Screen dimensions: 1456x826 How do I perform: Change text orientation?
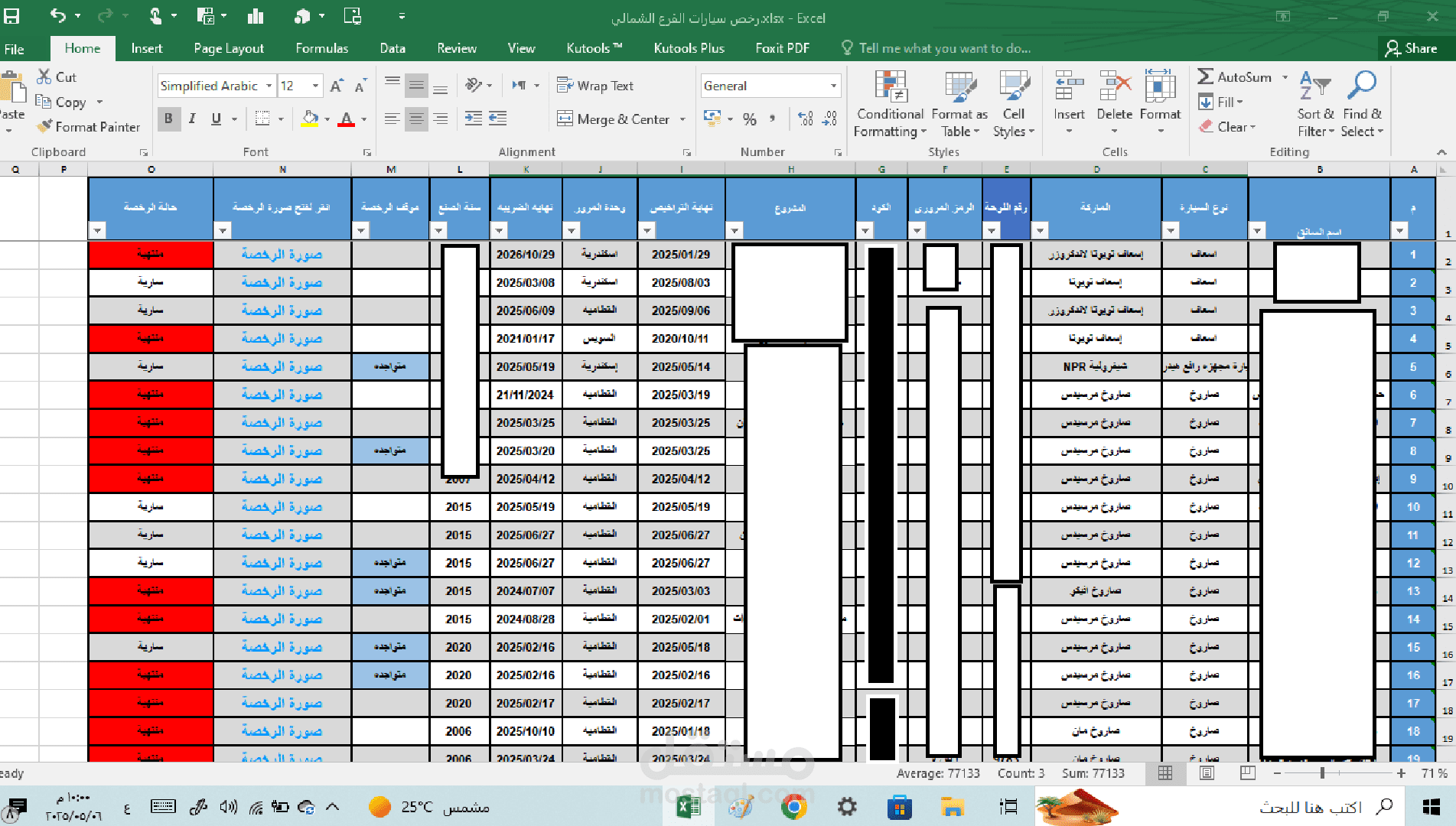pos(474,85)
